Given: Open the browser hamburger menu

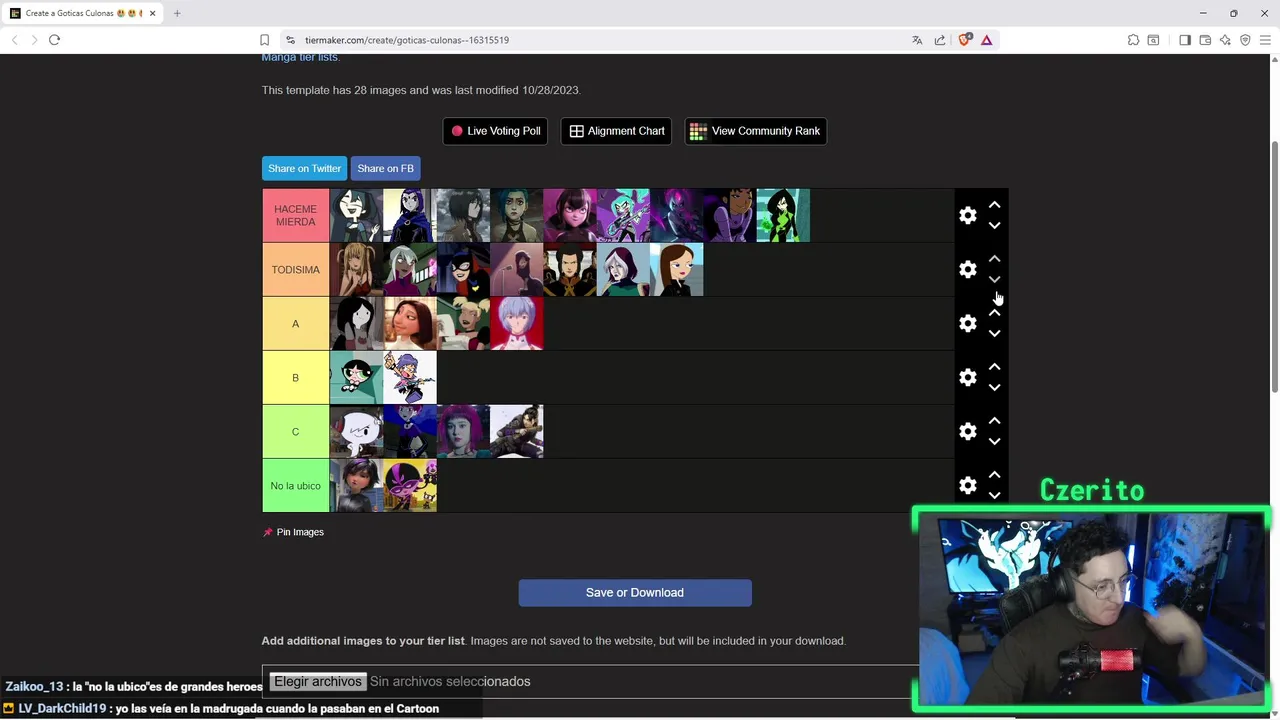Looking at the screenshot, I should coord(1265,40).
